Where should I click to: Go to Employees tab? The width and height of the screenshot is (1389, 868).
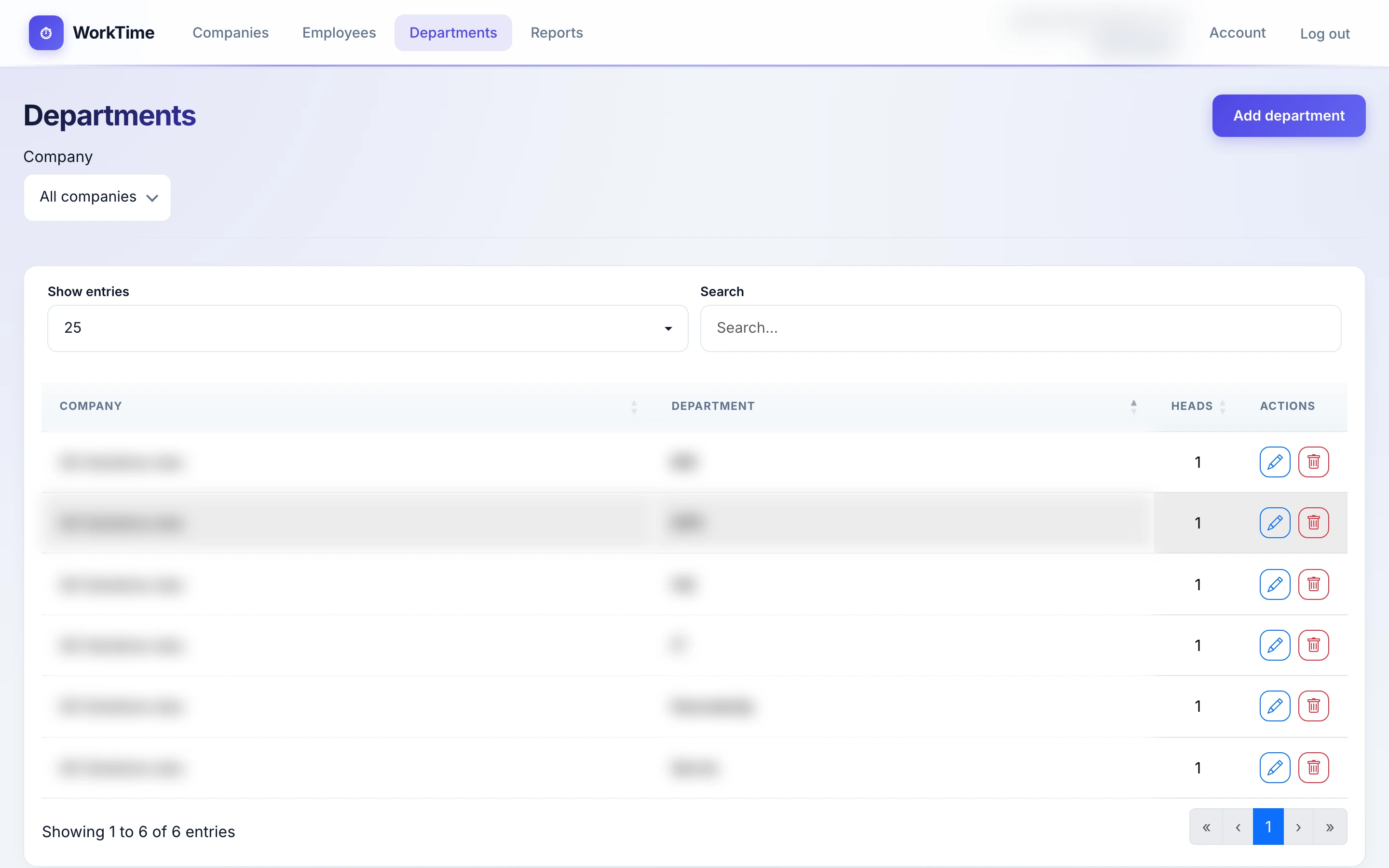tap(339, 33)
